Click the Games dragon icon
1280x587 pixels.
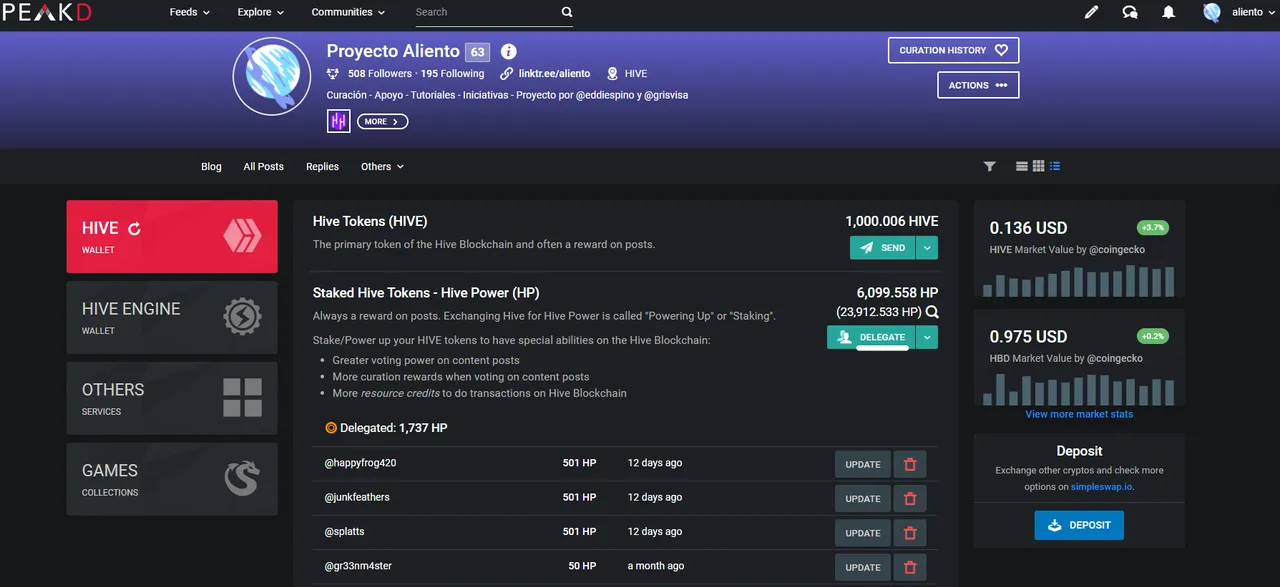(x=242, y=479)
